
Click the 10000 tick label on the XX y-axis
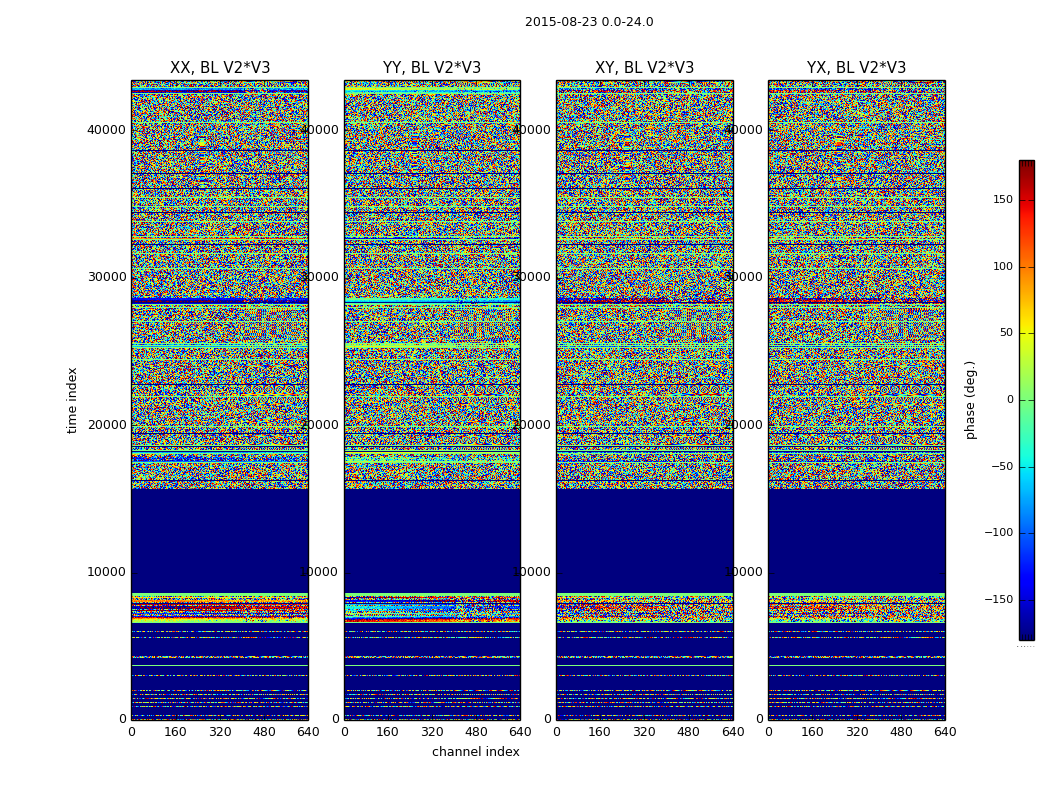click(x=106, y=572)
